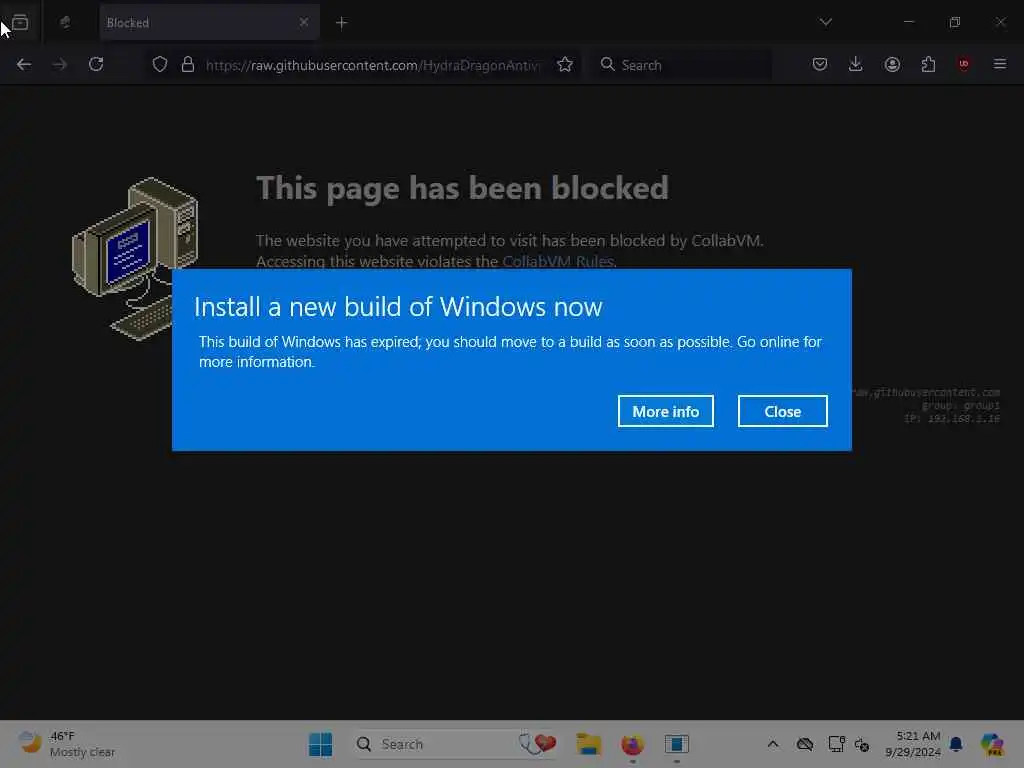
Task: Close the Firefox window
Action: [x=1000, y=22]
